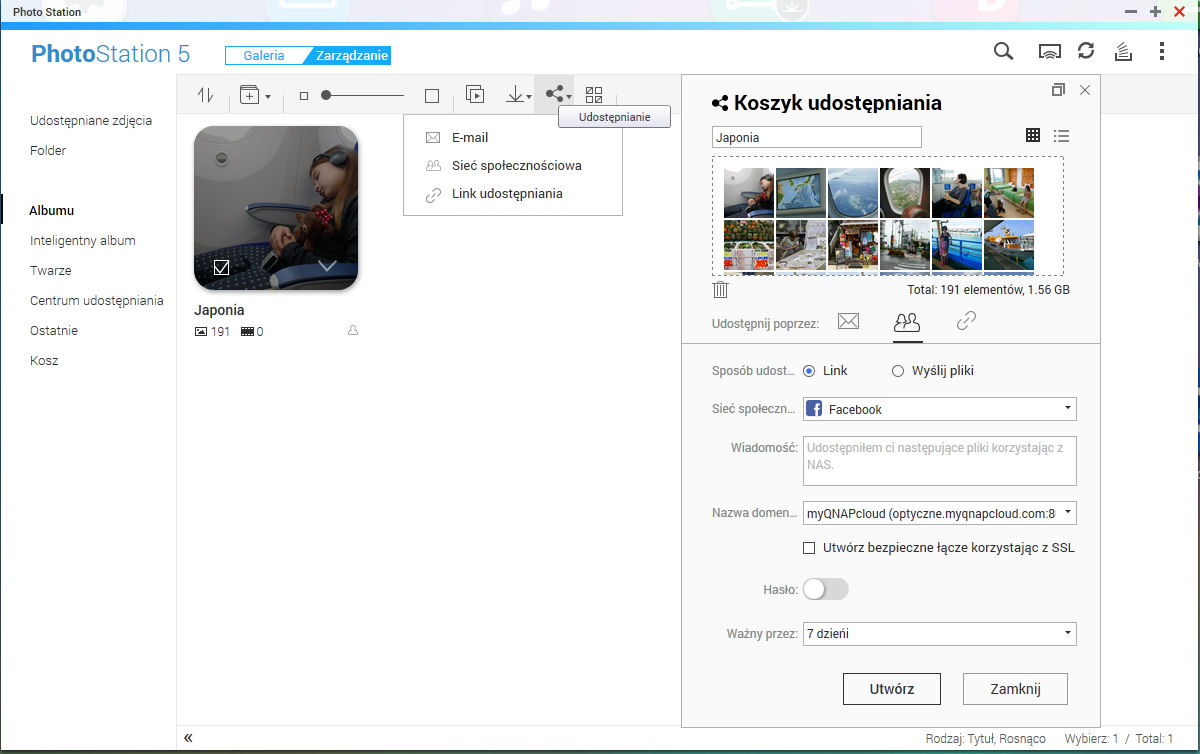Close the Koszyk udostępniania panel

click(1085, 90)
